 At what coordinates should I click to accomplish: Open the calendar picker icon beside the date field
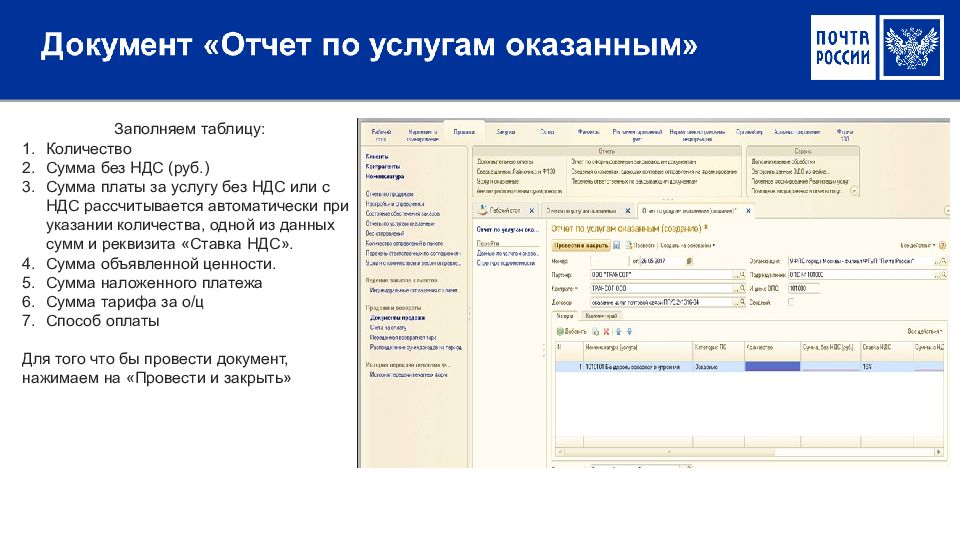click(689, 261)
